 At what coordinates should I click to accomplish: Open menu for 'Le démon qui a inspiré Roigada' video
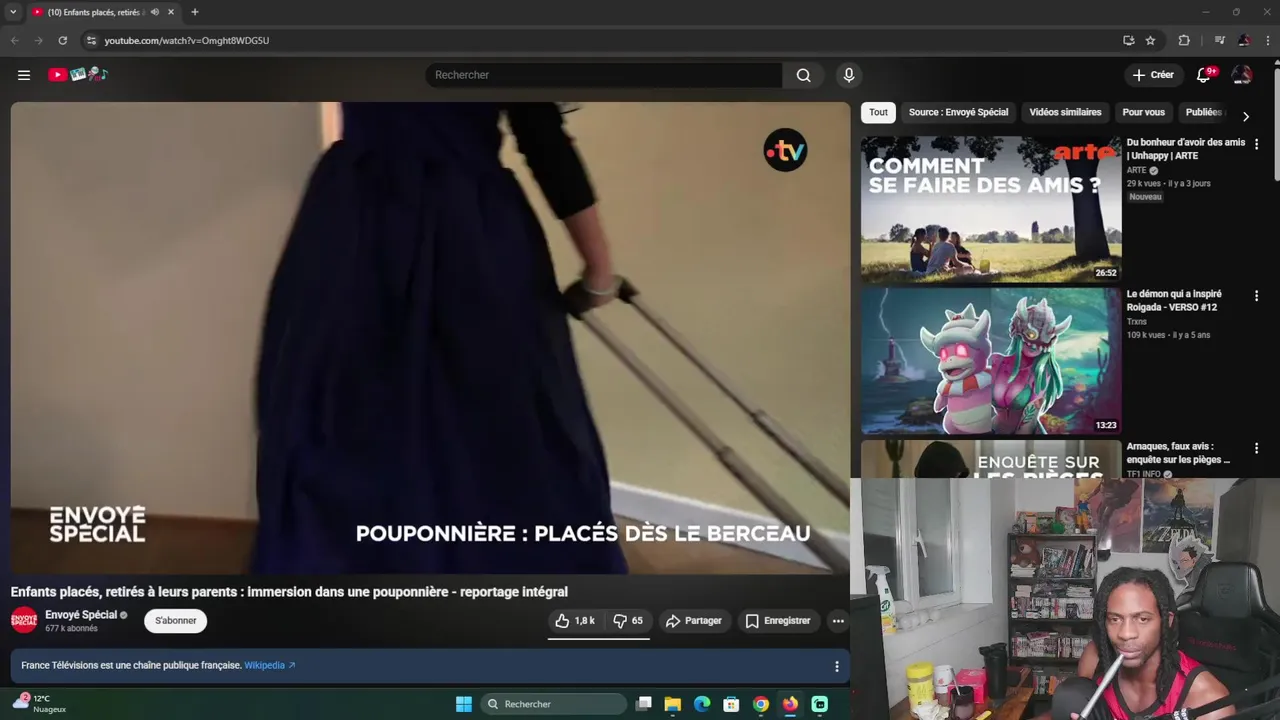tap(1256, 296)
